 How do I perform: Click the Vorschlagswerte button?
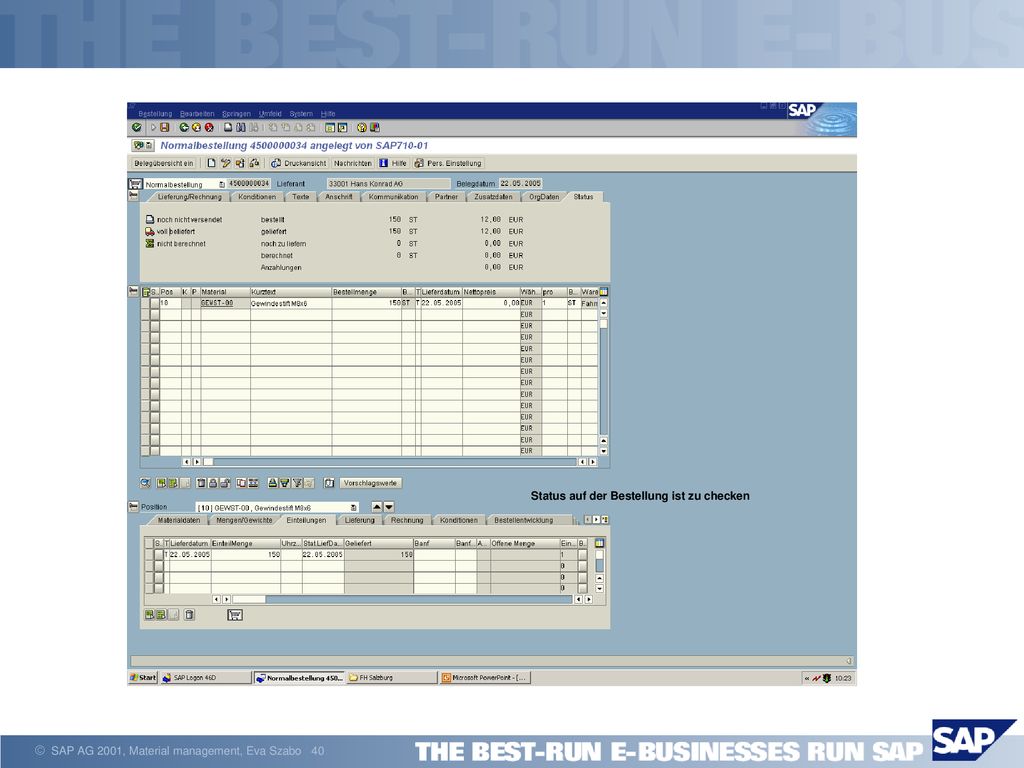[x=370, y=483]
